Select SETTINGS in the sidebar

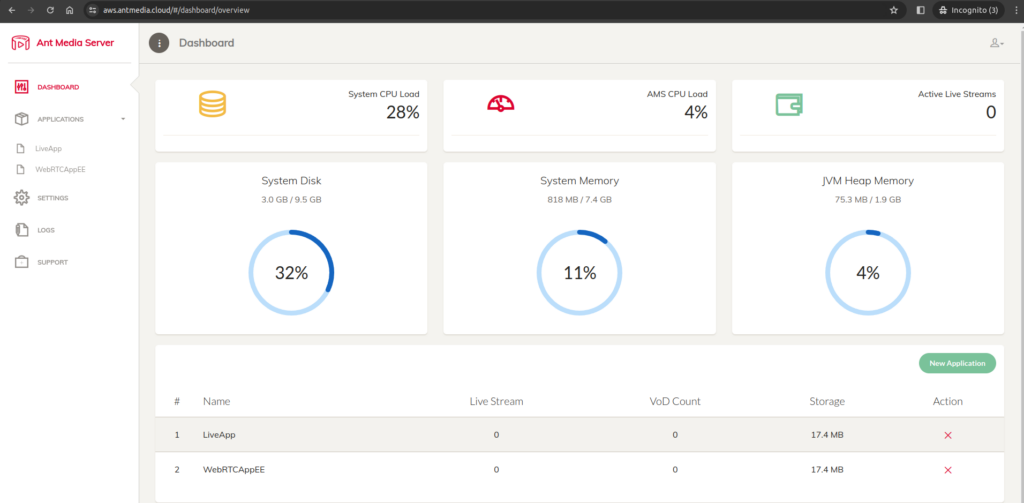[x=53, y=198]
